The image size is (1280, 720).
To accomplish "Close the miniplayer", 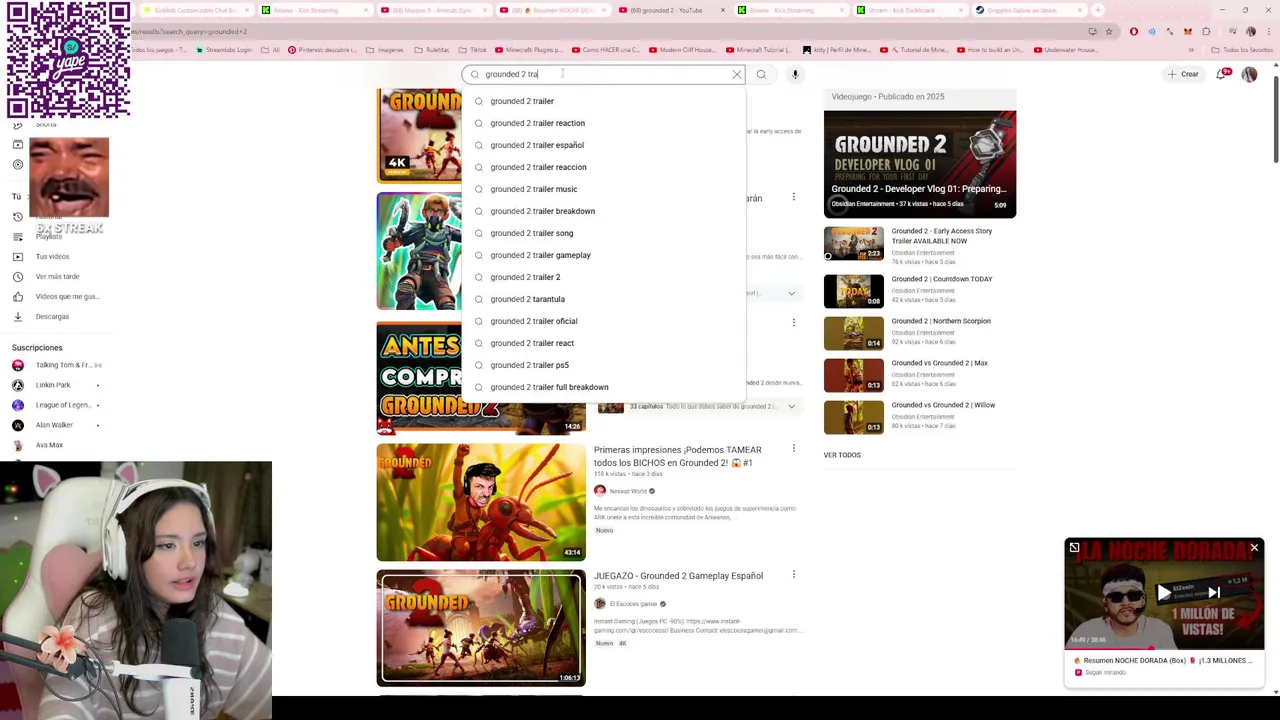I will coord(1254,548).
